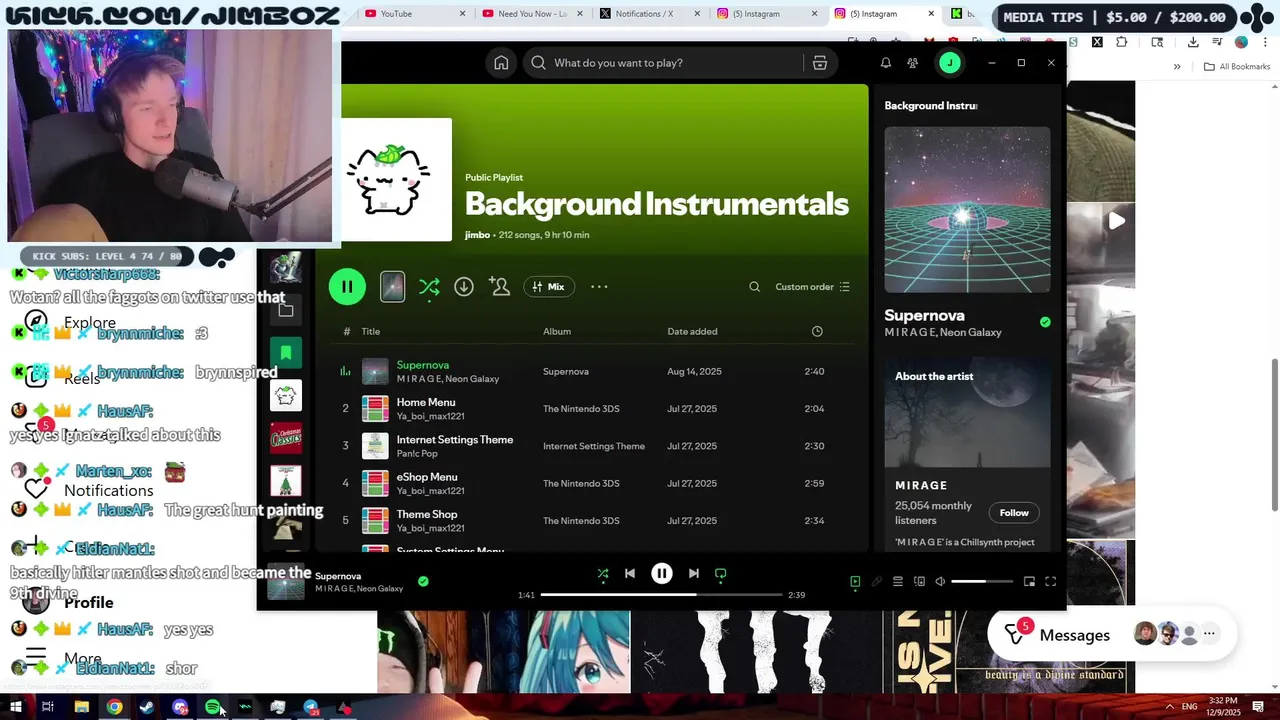
Task: Search within the playlist via magnifier icon
Action: click(x=755, y=287)
